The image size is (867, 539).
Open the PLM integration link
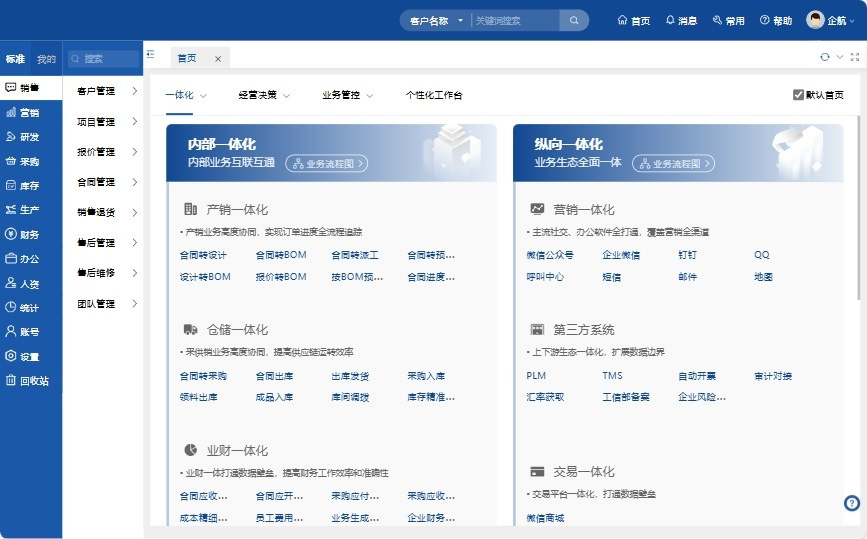(536, 376)
